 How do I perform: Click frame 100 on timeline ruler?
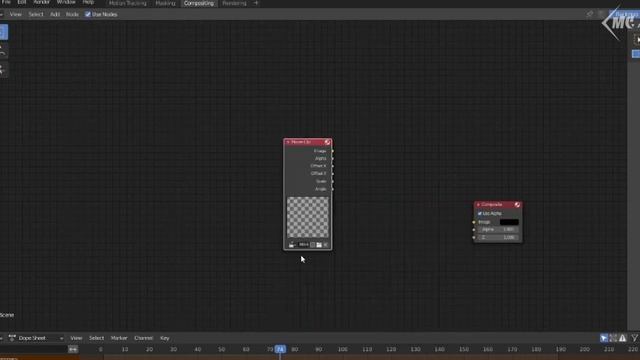342,349
